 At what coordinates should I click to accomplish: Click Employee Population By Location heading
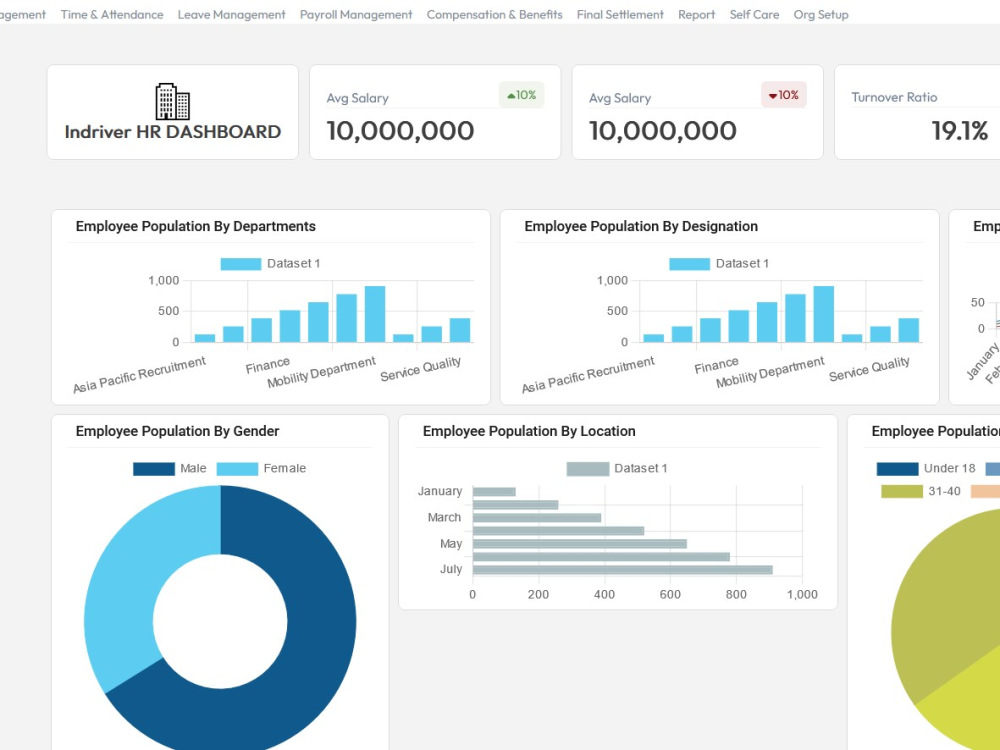click(x=529, y=431)
